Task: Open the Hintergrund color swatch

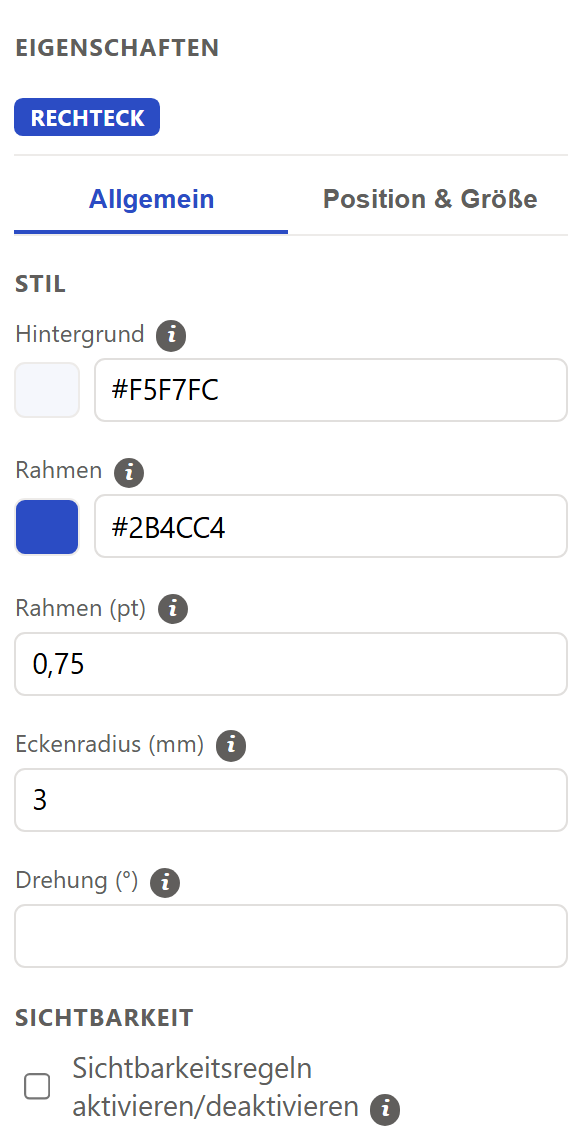Action: coord(47,390)
